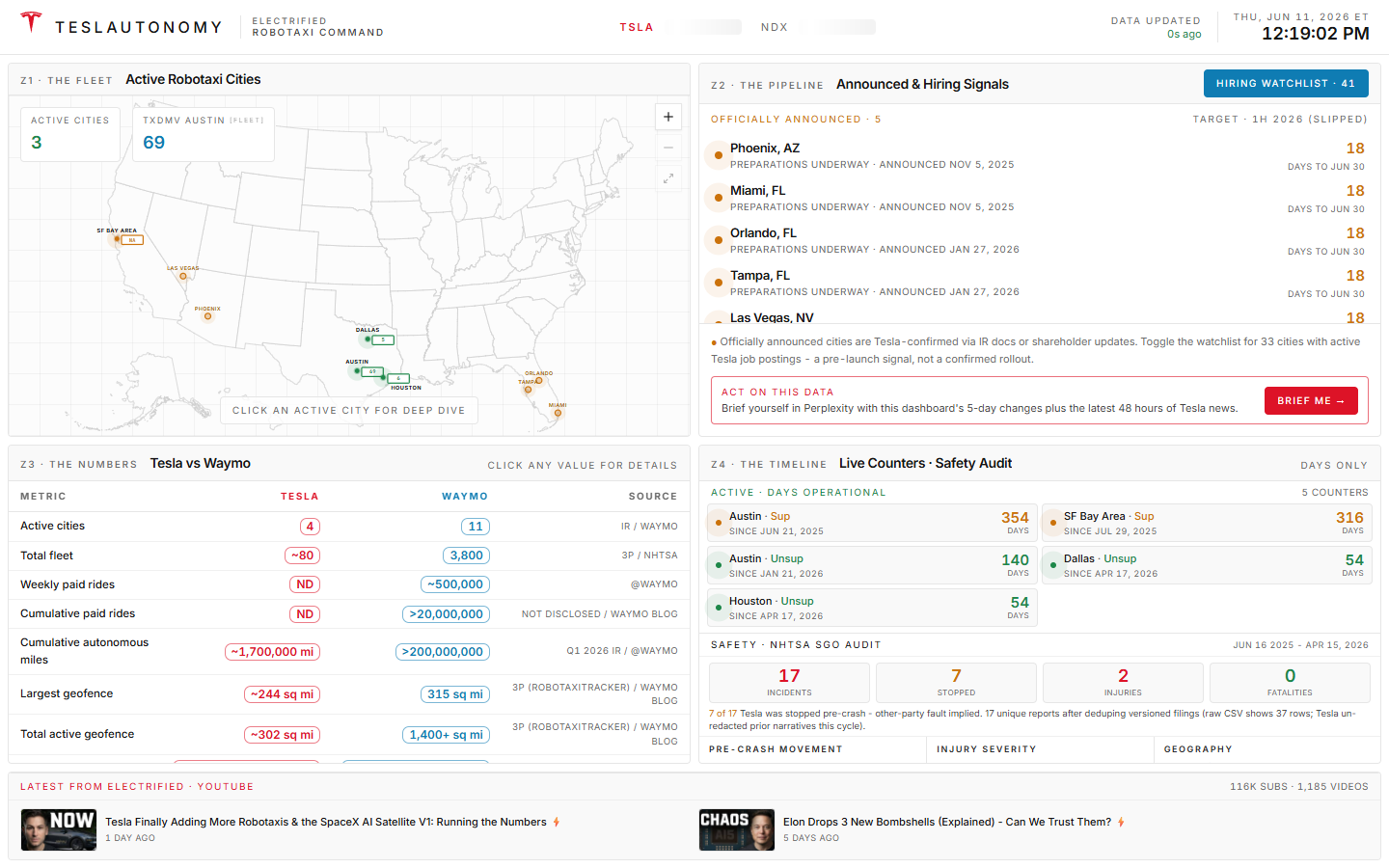Click the CHAOS video thumbnail
Screen dimensions: 1389x868
737,829
